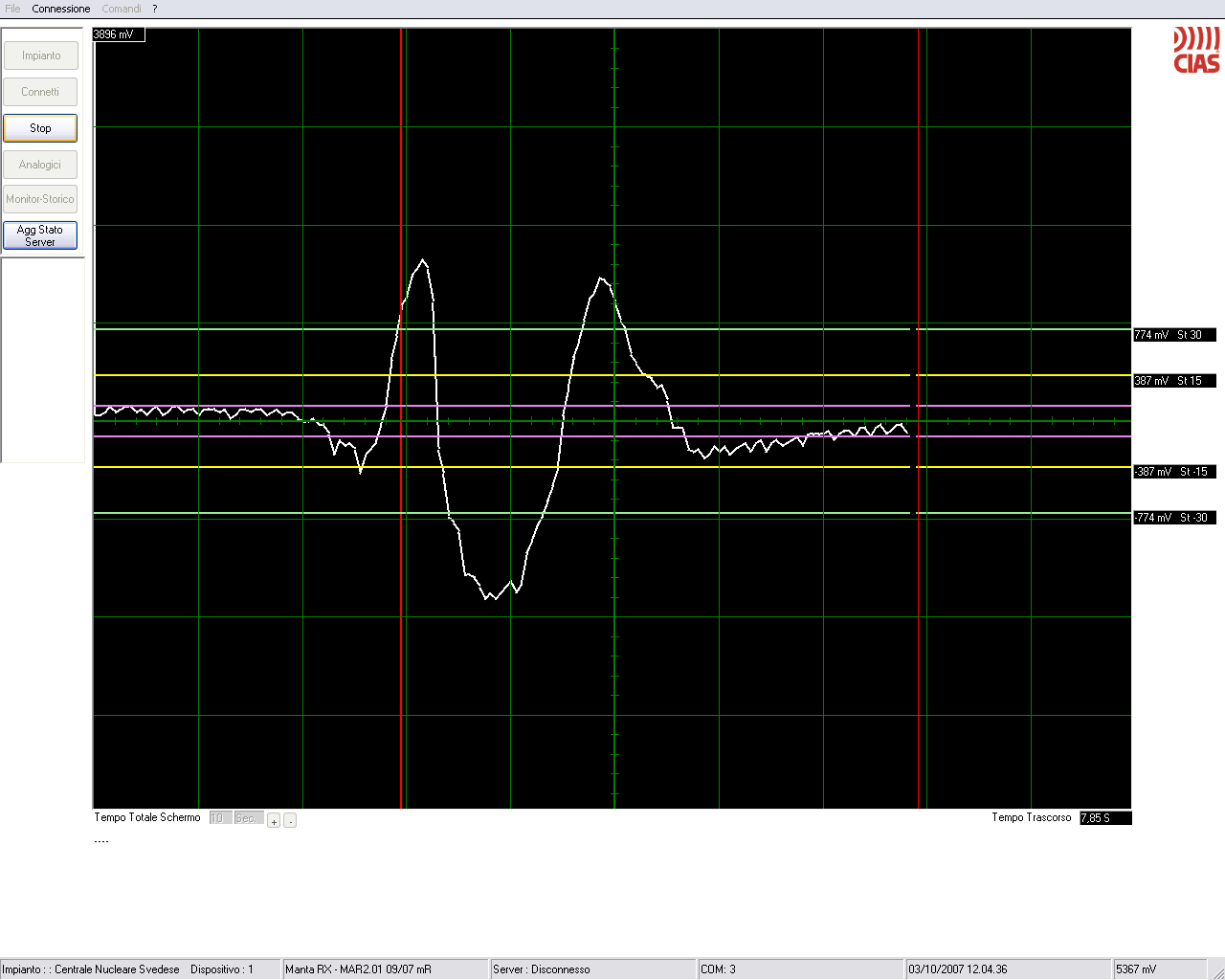Click the 5367 mV status bar value
This screenshot has width=1225, height=980.
coord(1160,969)
